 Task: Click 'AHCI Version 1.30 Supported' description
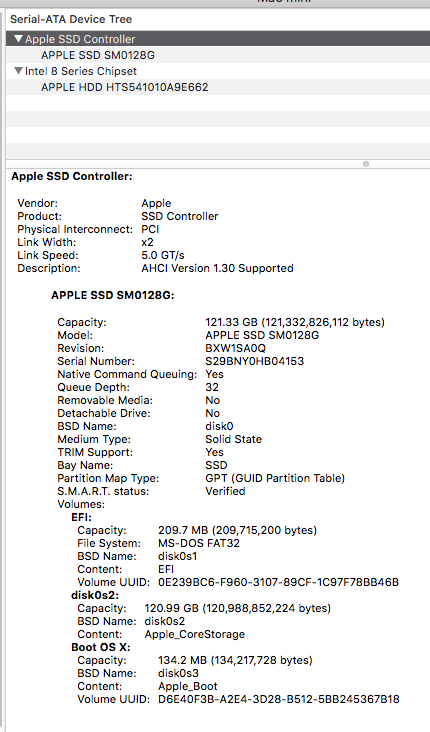coord(217,268)
